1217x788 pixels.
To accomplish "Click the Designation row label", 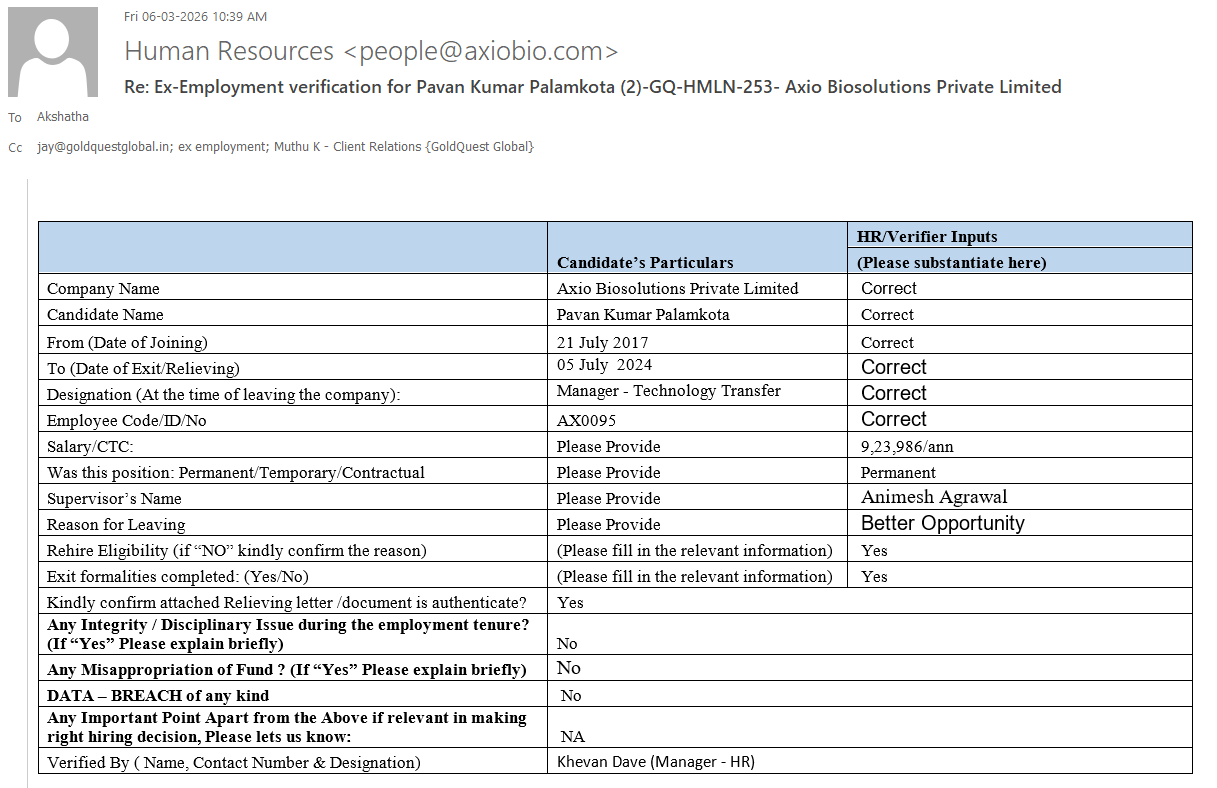I will (223, 394).
